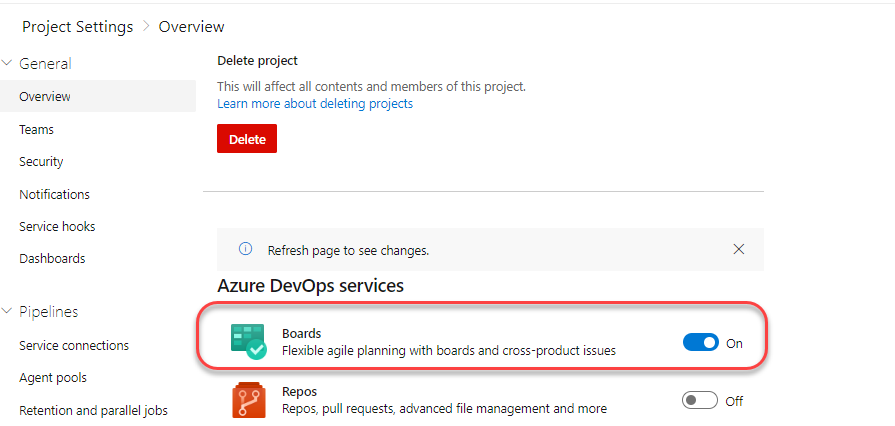Viewport: 895px width, 426px height.
Task: Select Agent pools in the sidebar
Action: [53, 377]
